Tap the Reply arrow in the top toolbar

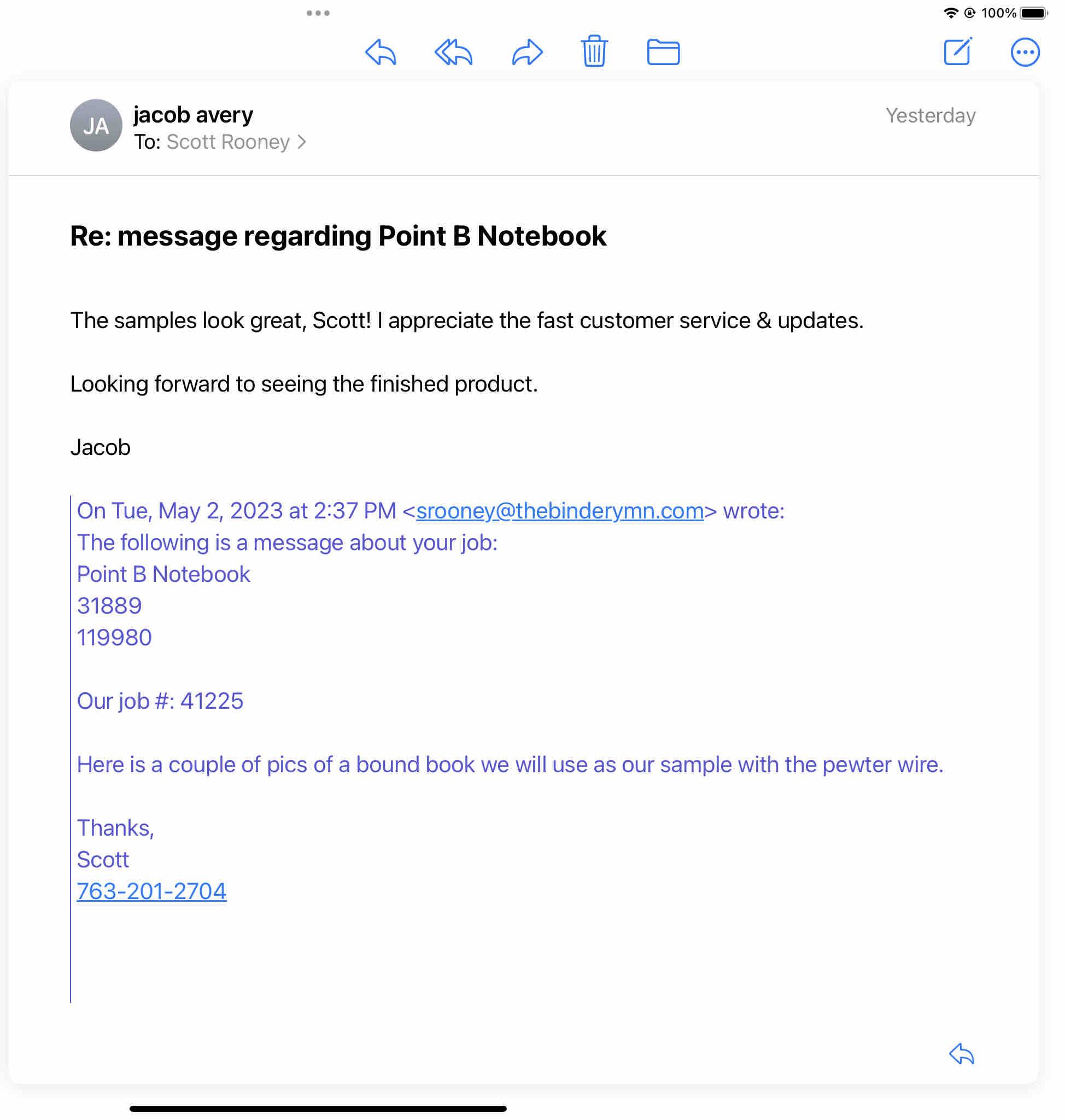pos(381,53)
